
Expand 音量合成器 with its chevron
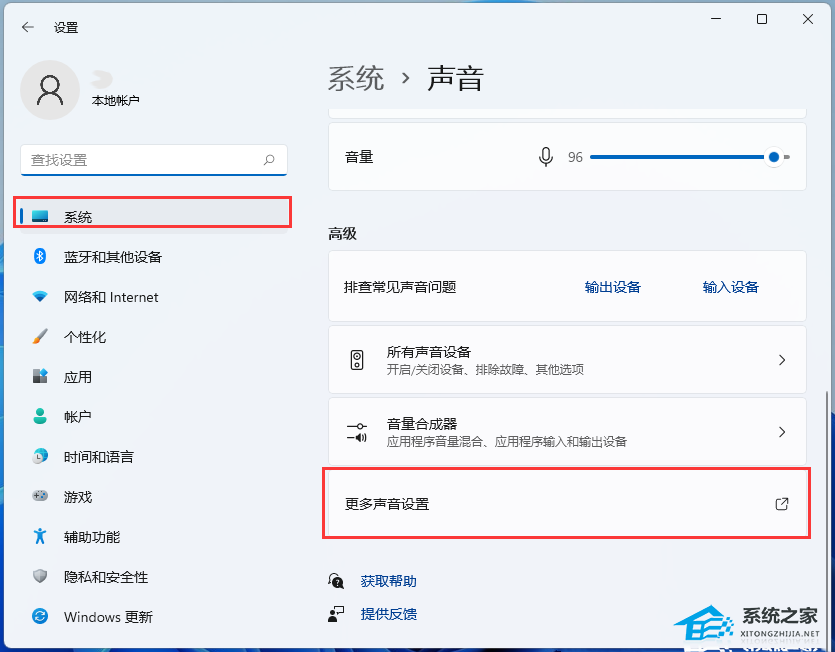pyautogui.click(x=782, y=432)
